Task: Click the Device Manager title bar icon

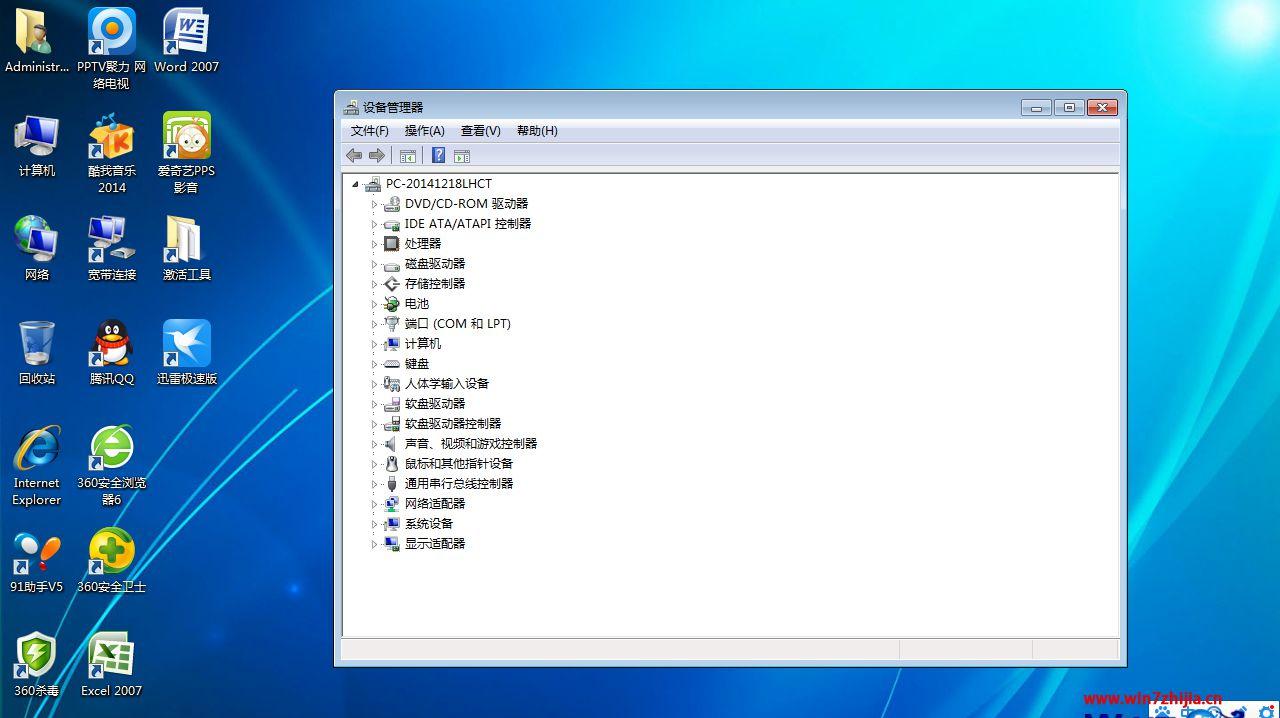Action: pos(351,107)
